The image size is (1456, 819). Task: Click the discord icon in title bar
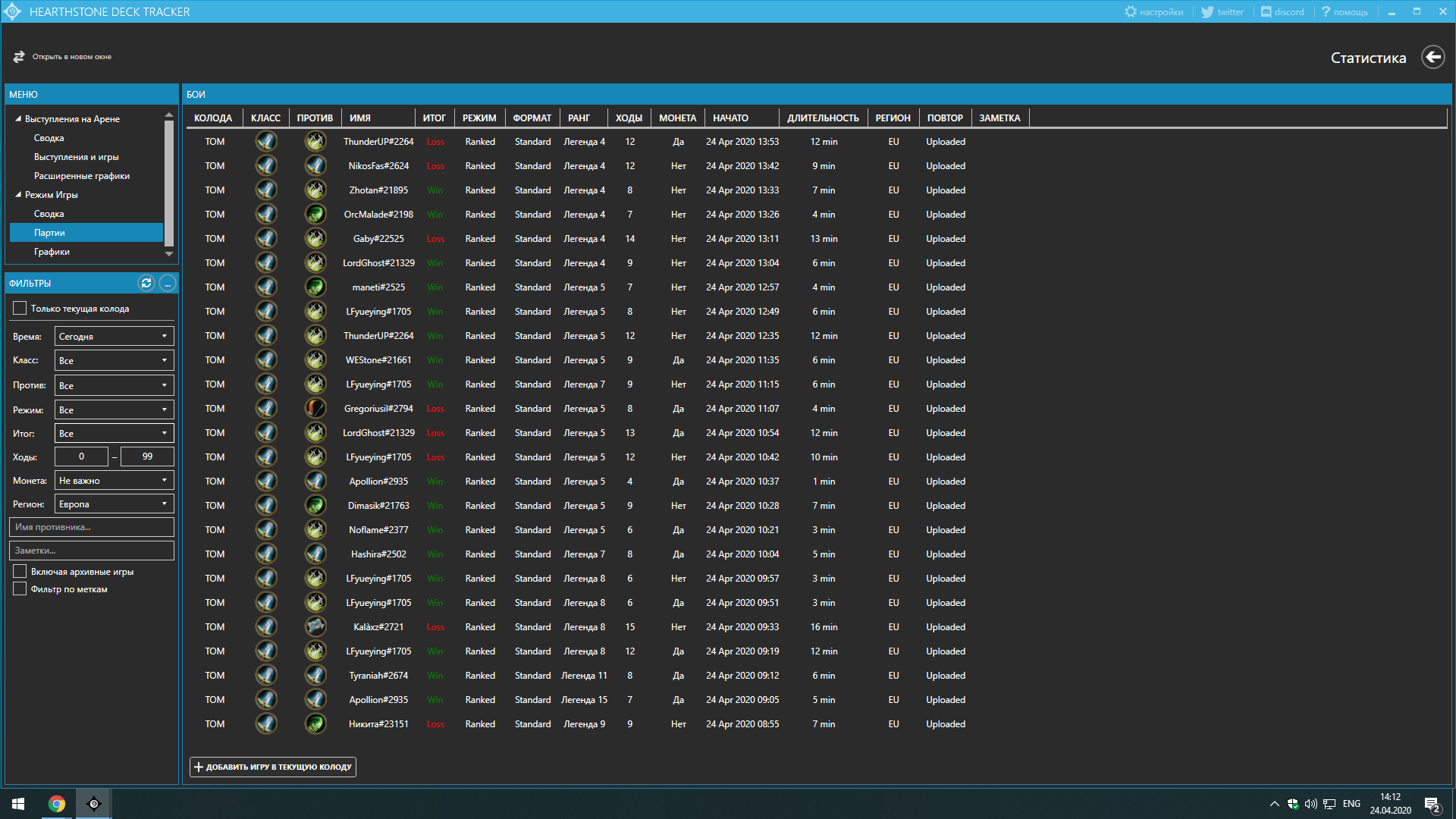click(x=1266, y=12)
